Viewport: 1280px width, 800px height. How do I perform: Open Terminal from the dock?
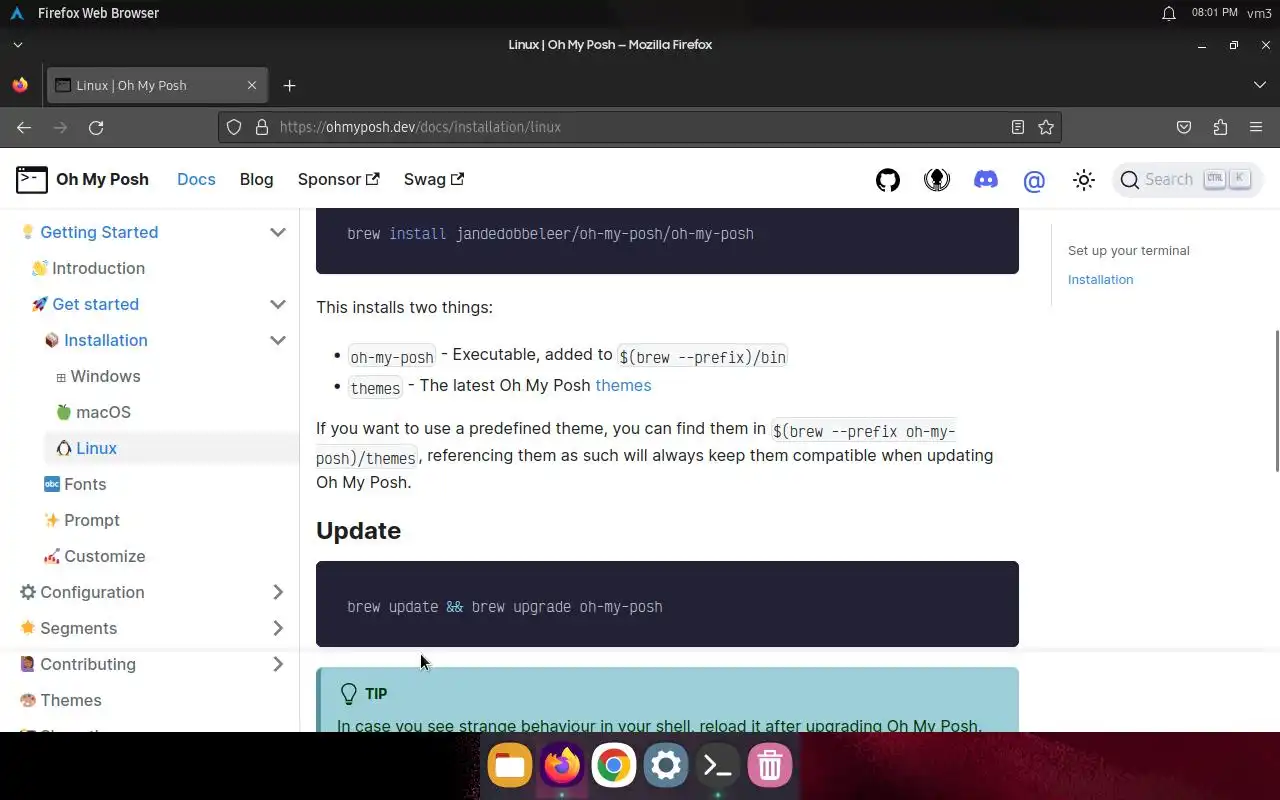[718, 766]
